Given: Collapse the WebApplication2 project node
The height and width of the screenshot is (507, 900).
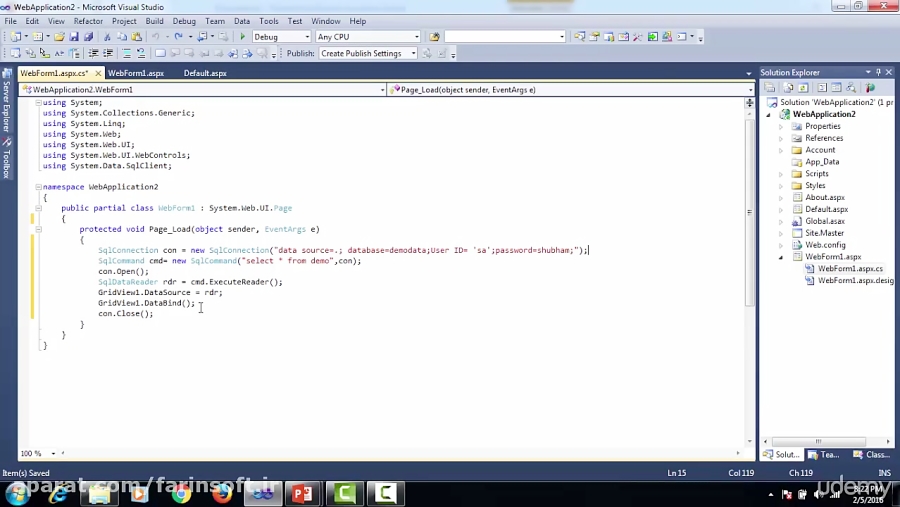Looking at the screenshot, I should click(x=769, y=115).
